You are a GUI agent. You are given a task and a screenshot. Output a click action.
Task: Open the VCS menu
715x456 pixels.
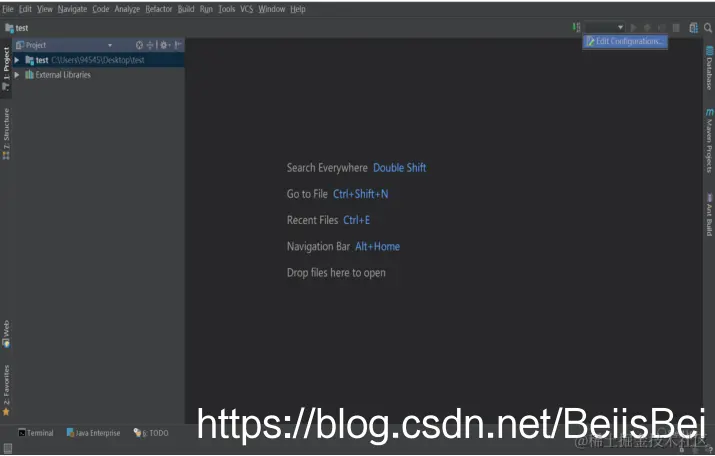tap(247, 9)
